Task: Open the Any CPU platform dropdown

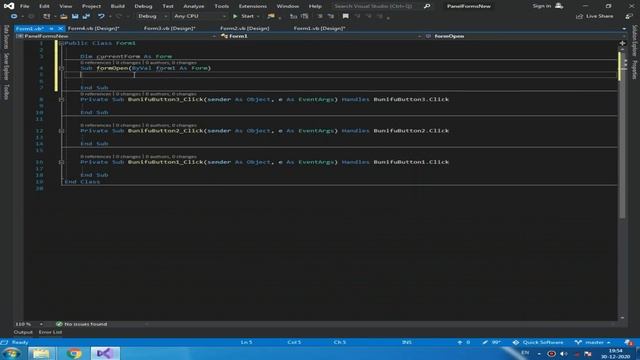Action: pos(200,16)
